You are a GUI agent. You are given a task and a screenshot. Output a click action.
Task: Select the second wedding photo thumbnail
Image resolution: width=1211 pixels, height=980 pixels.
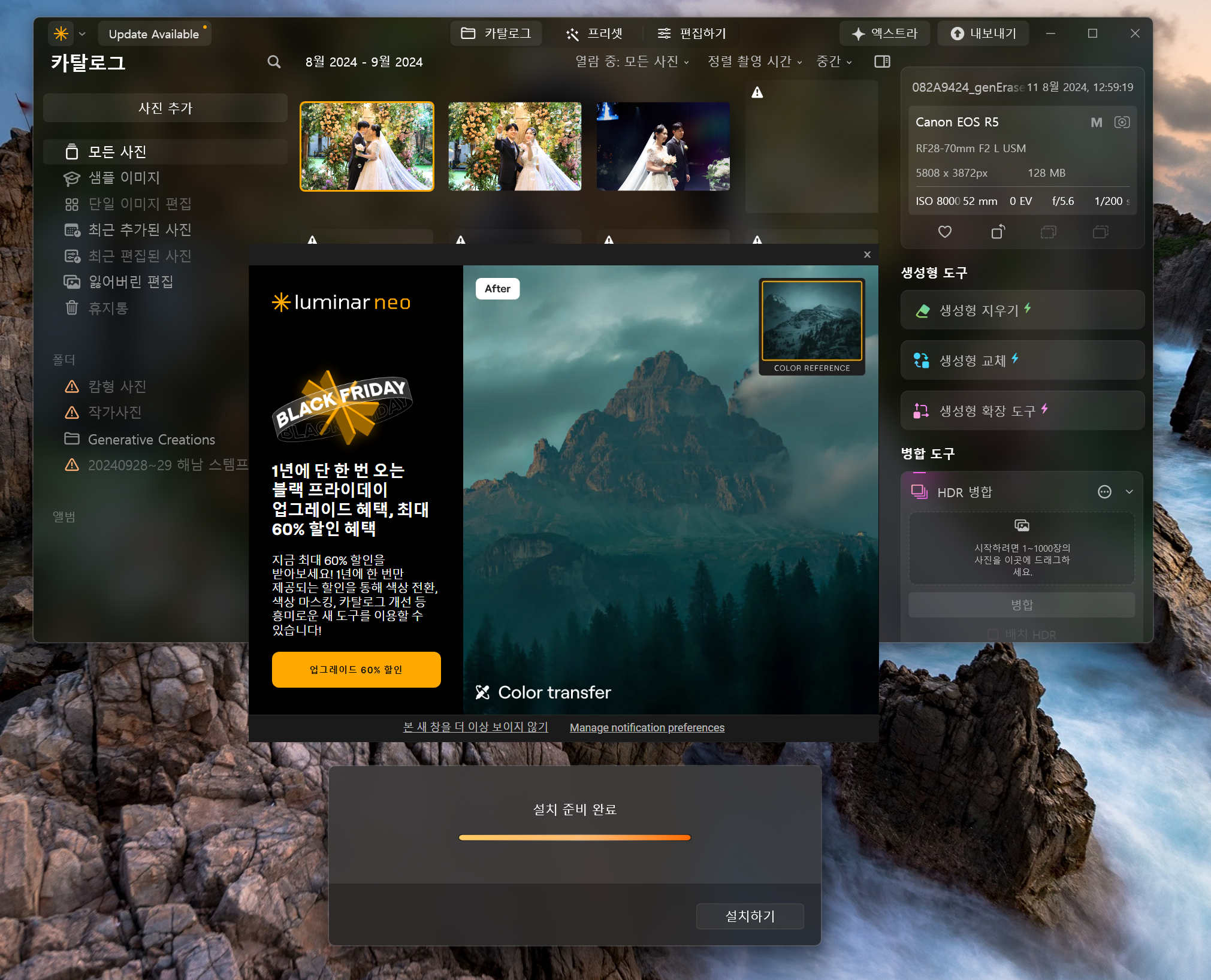pos(515,146)
